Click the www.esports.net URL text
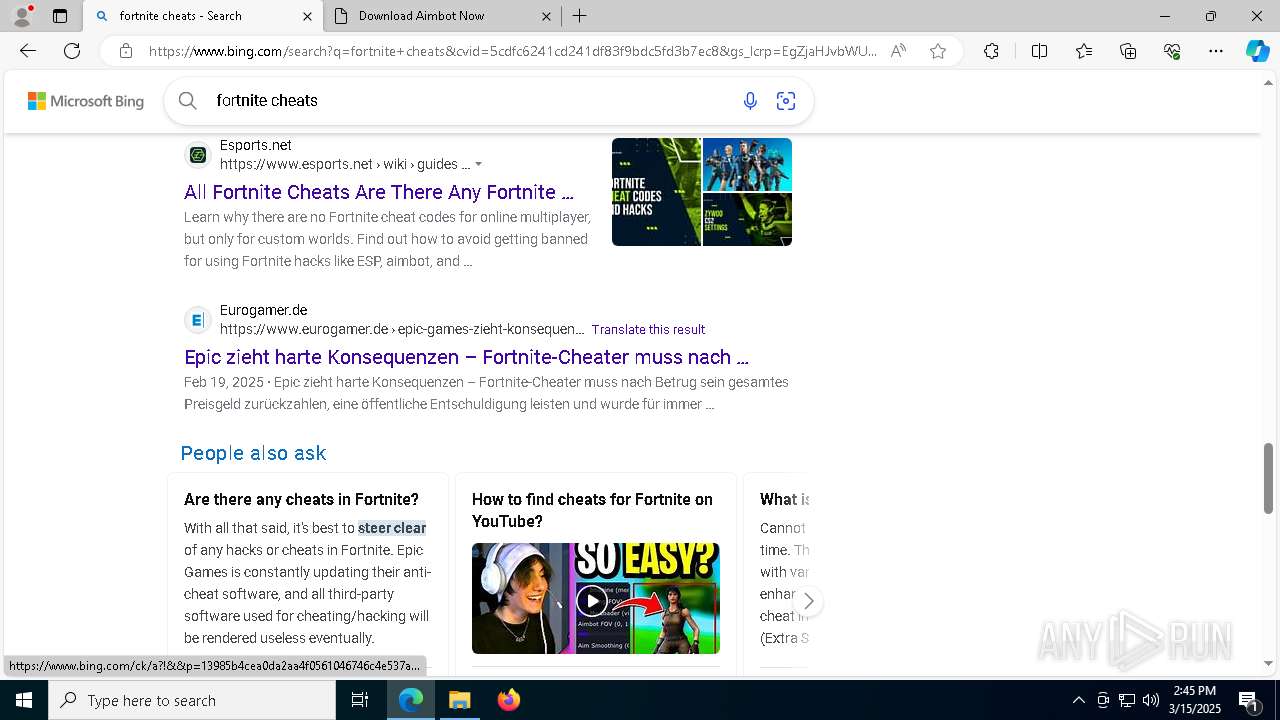This screenshot has height=720, width=1280. pos(345,164)
